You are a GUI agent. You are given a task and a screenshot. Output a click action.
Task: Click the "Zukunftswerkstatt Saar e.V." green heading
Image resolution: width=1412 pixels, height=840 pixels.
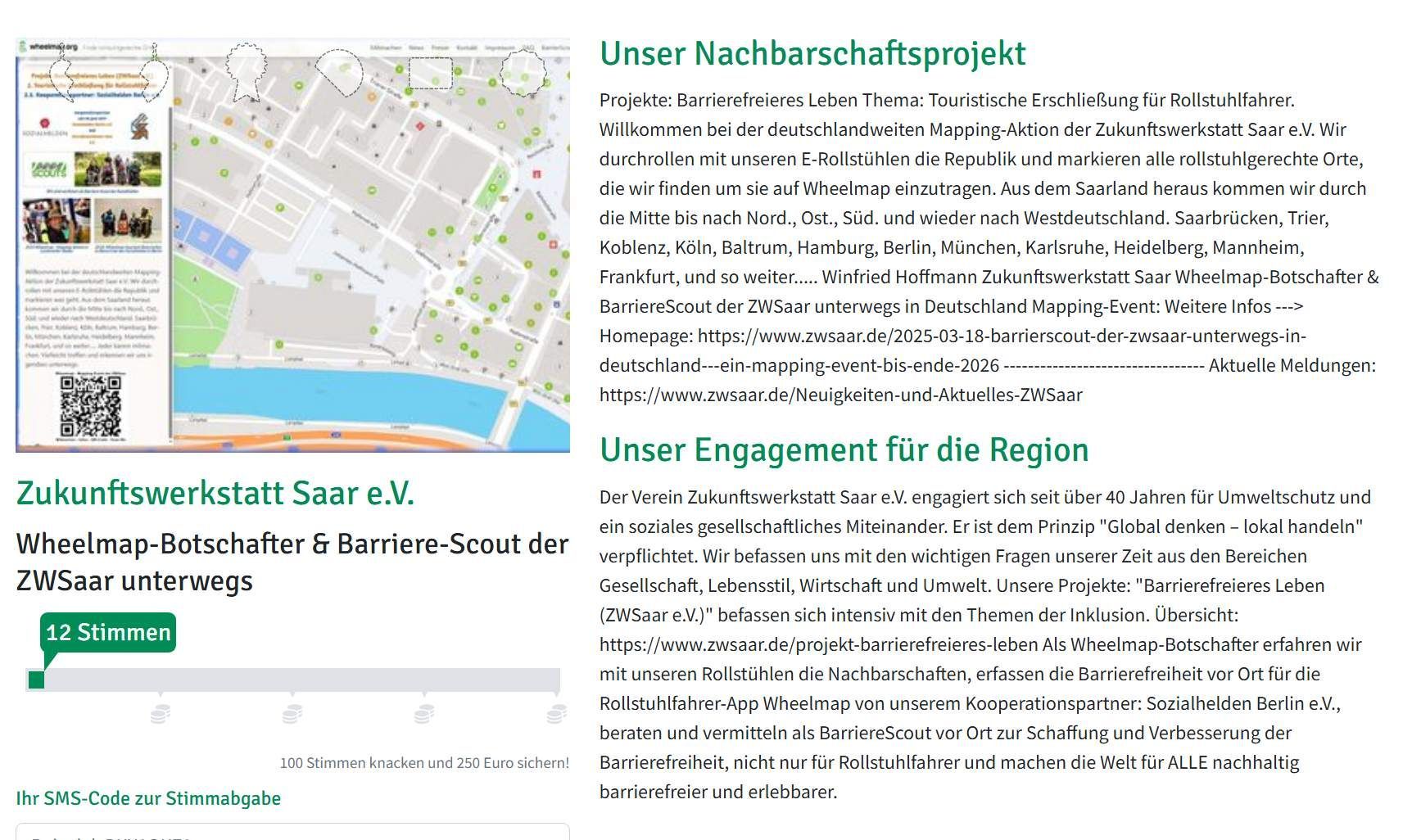(215, 493)
